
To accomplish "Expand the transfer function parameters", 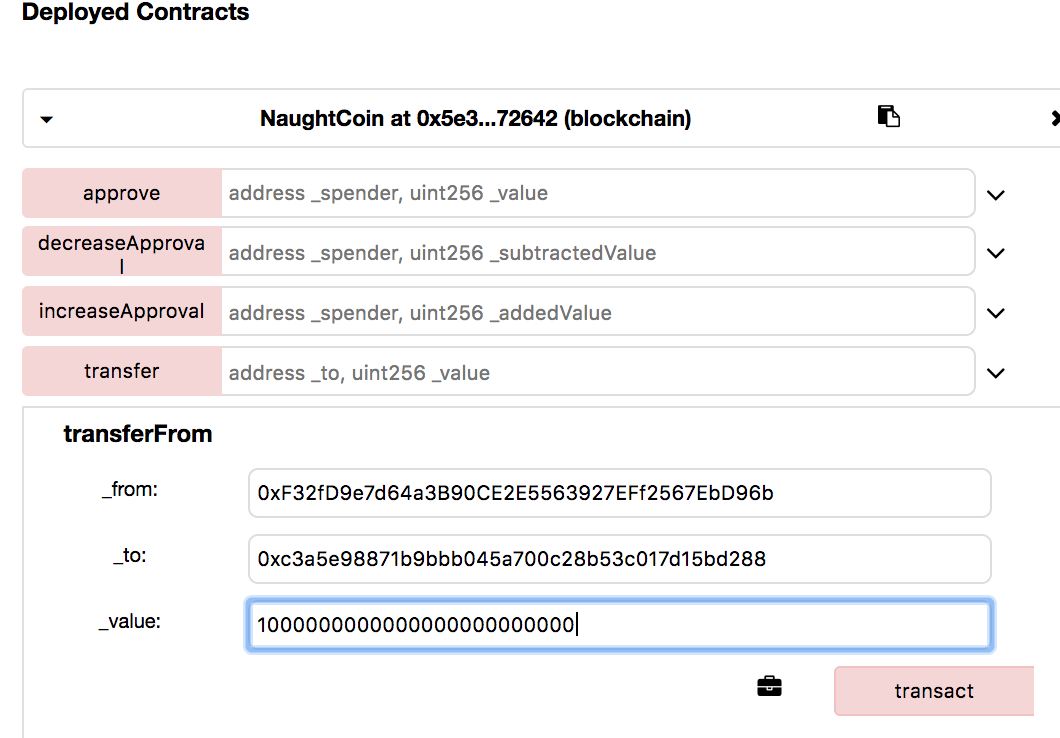I will [995, 373].
